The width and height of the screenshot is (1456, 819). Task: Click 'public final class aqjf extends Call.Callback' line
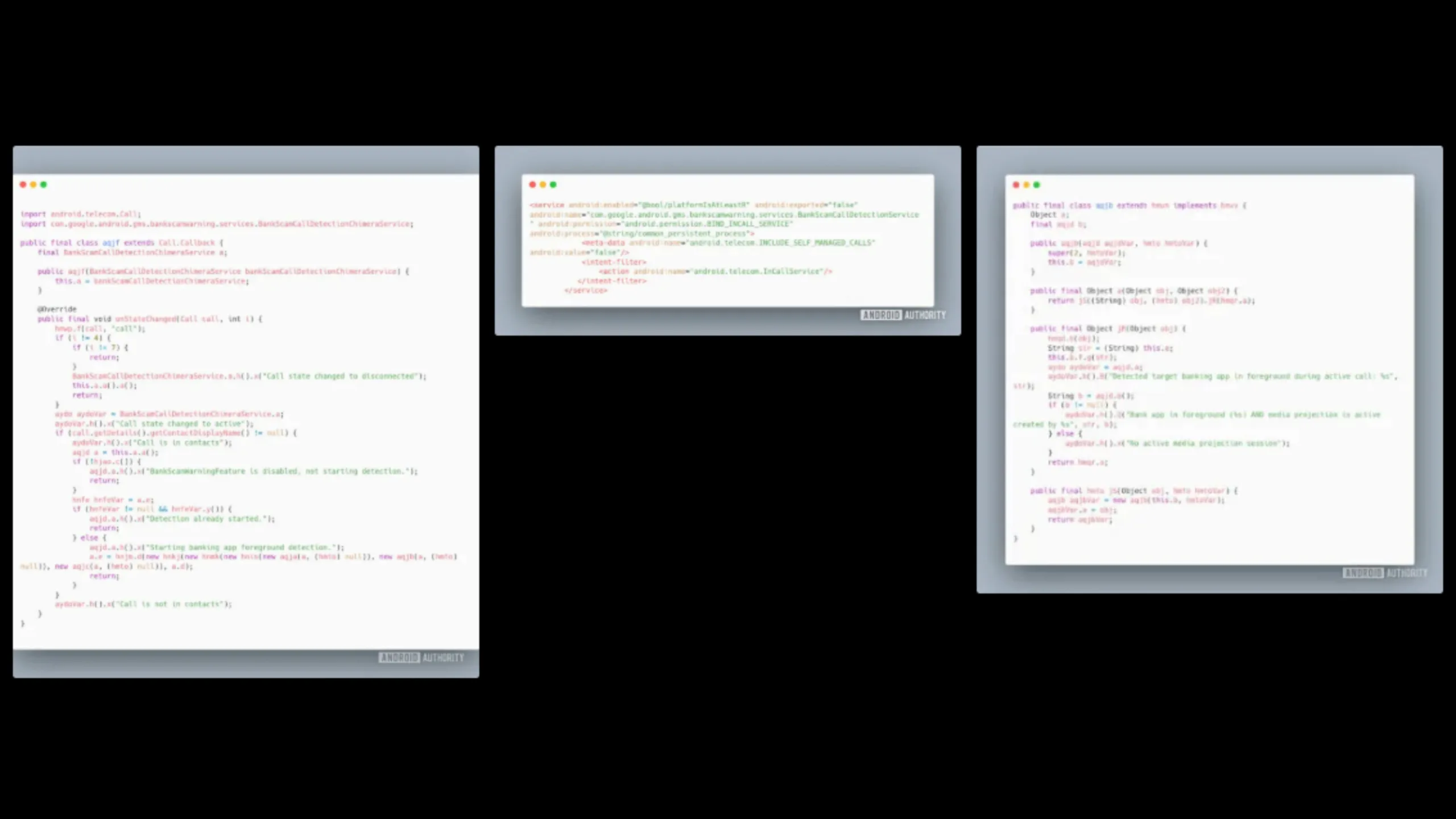(x=122, y=243)
